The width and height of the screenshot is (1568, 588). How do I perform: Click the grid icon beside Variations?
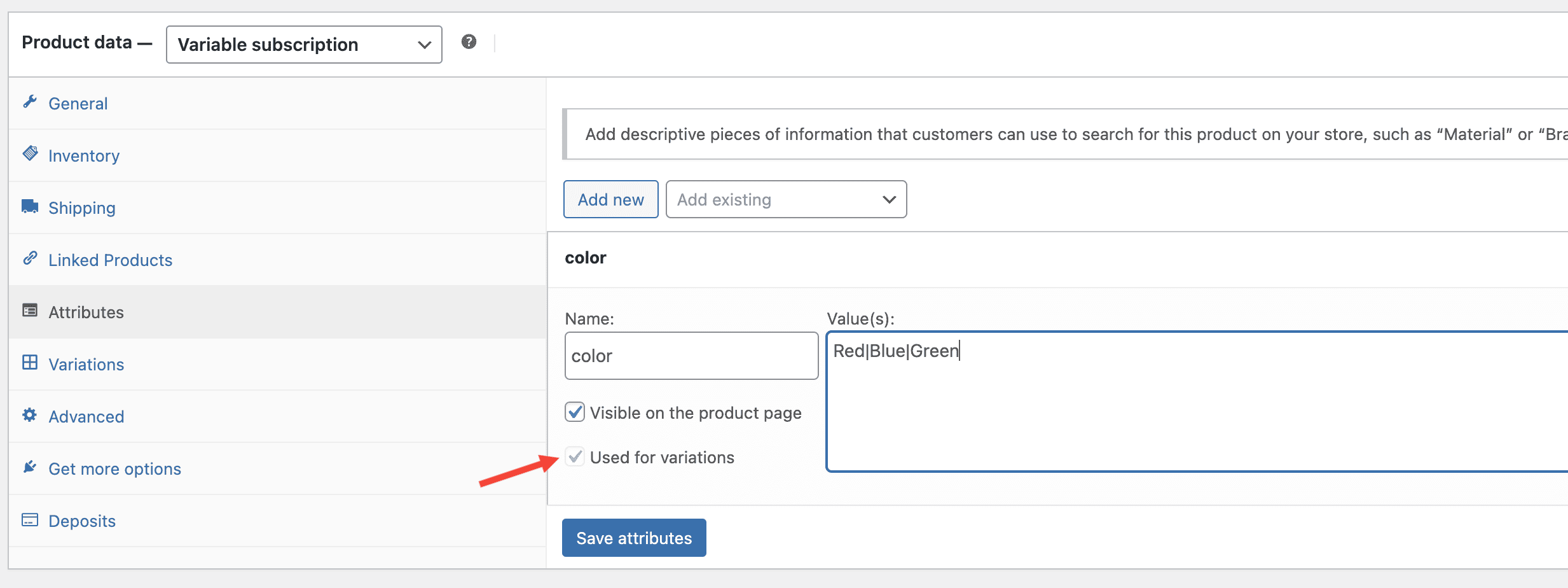30,363
